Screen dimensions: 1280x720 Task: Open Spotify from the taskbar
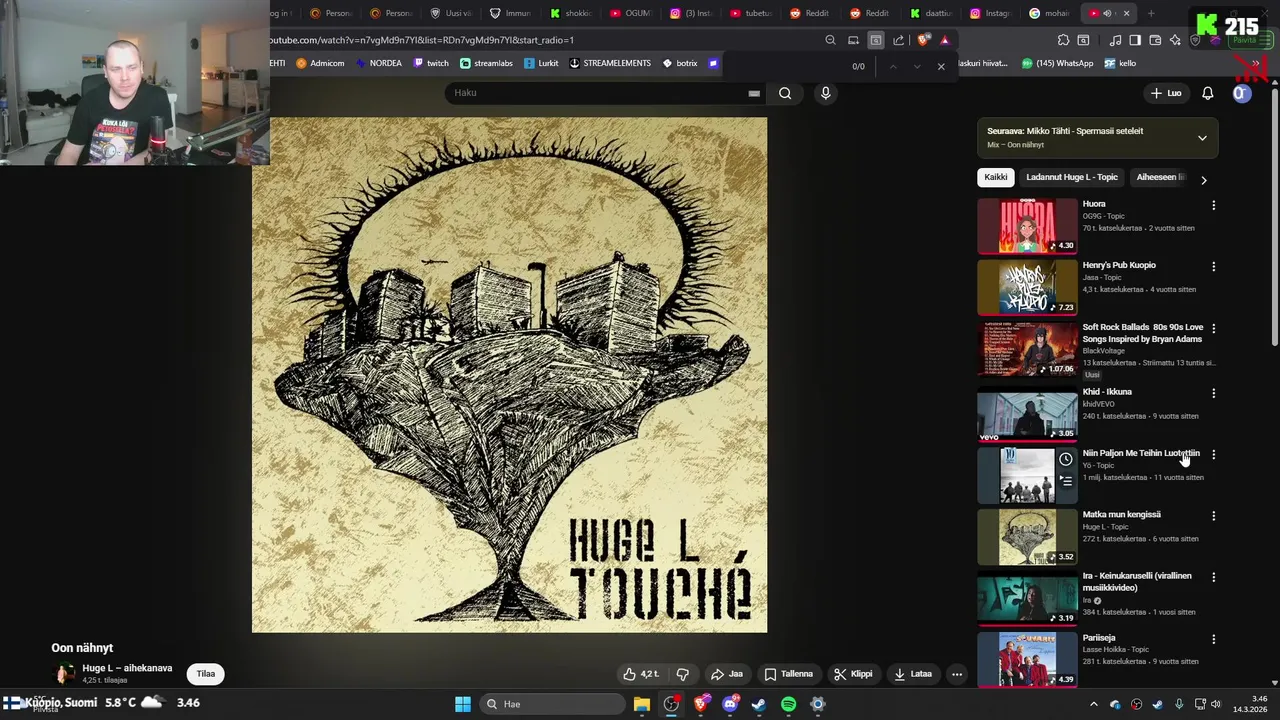click(x=788, y=704)
